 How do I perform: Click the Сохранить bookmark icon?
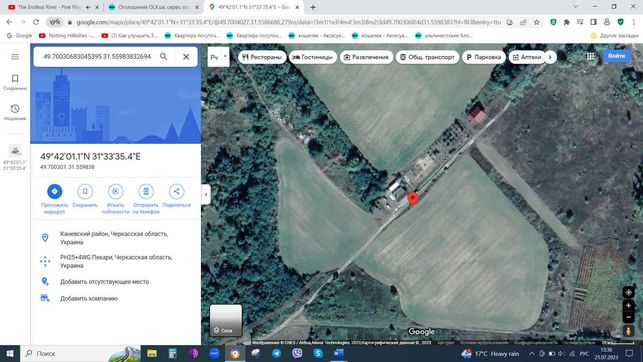click(85, 191)
